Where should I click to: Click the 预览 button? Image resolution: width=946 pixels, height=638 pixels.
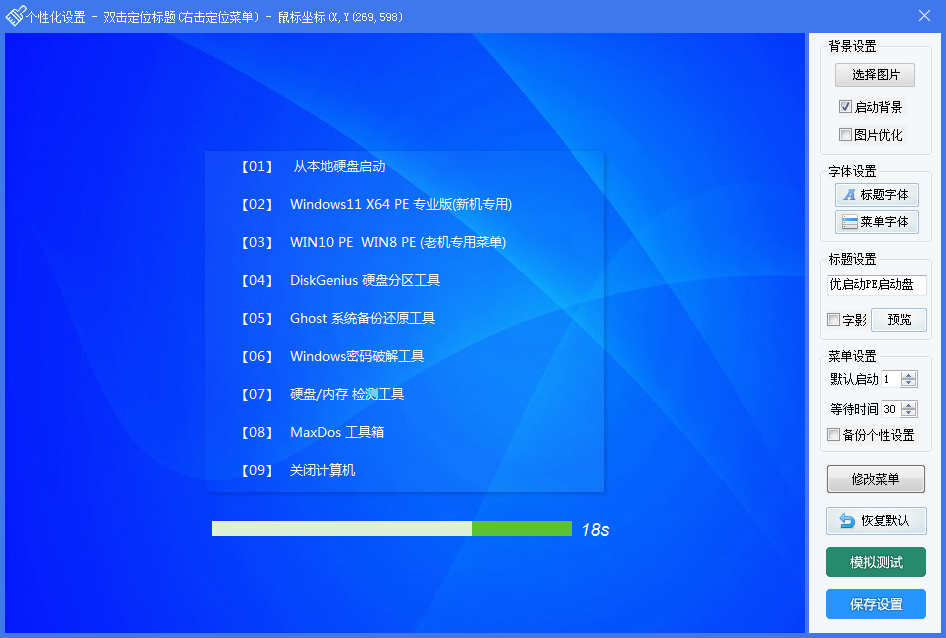899,320
